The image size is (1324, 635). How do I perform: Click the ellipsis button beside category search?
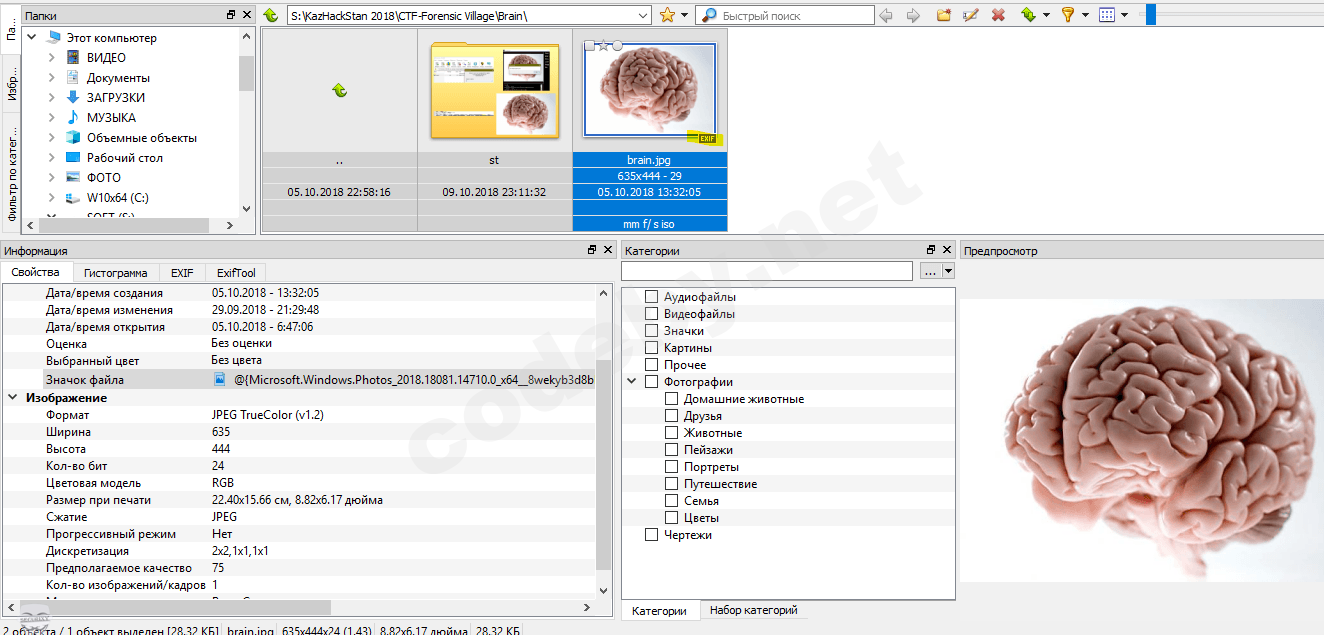point(929,271)
